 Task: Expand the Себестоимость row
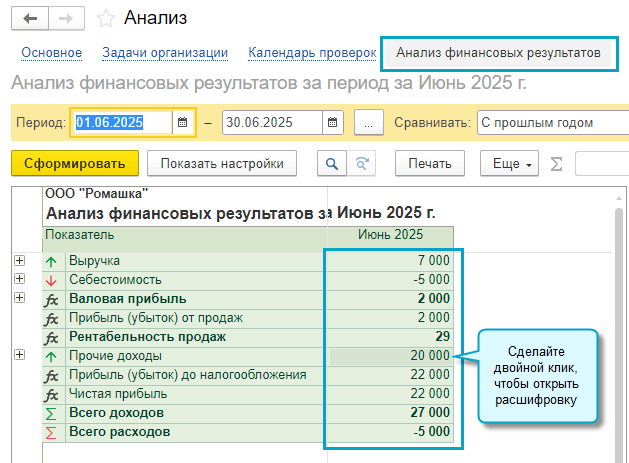tap(19, 280)
